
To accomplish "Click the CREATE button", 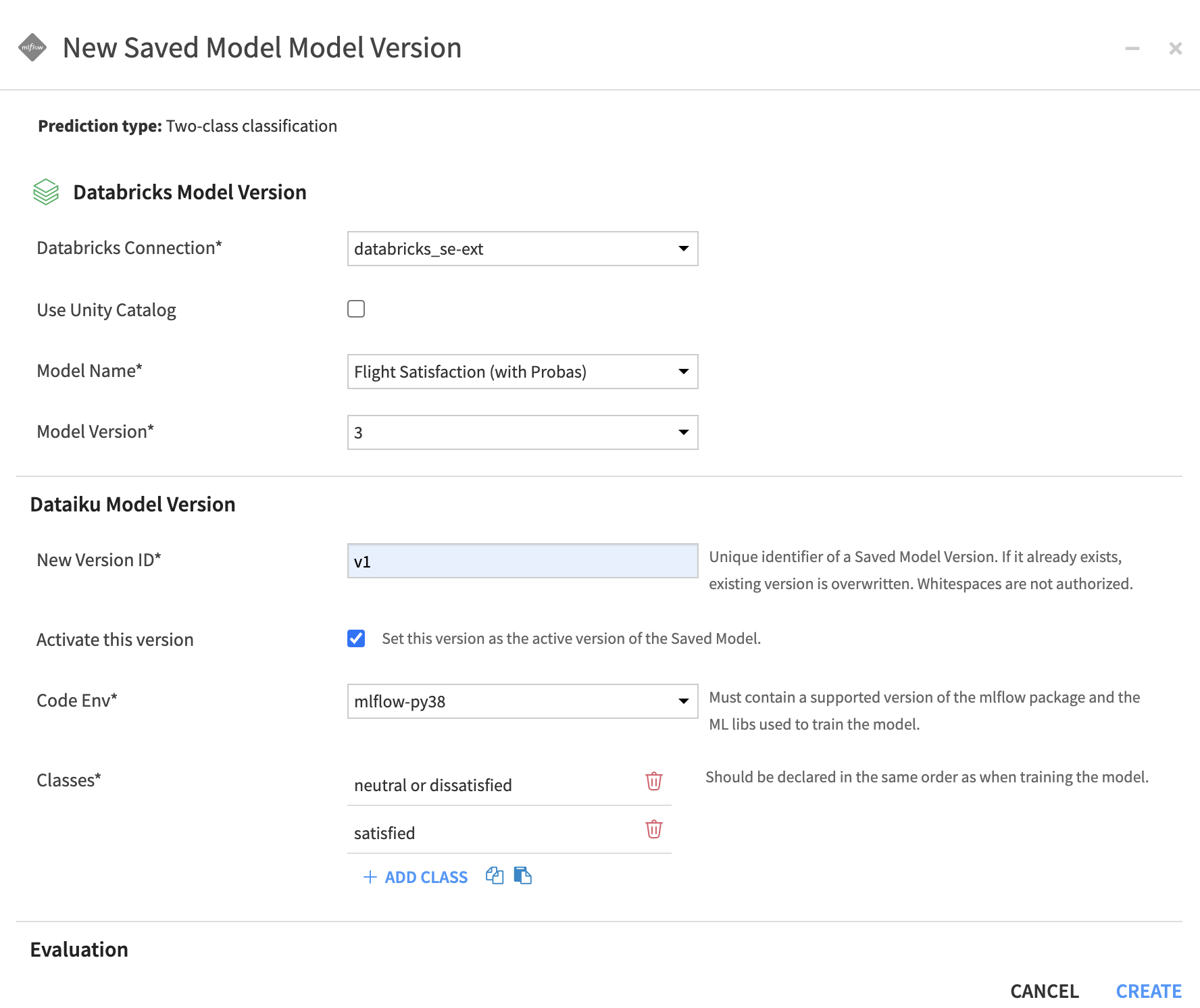I will click(1149, 991).
